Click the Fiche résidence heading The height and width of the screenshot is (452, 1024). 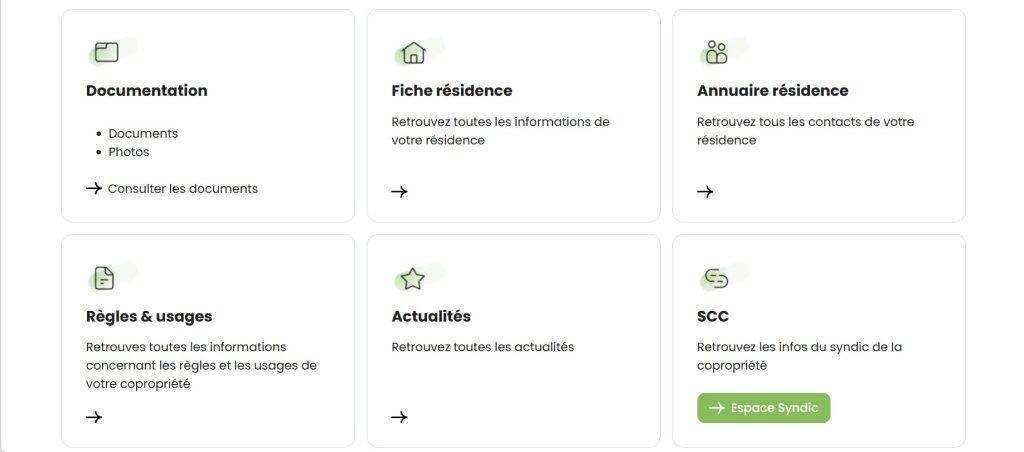point(452,91)
